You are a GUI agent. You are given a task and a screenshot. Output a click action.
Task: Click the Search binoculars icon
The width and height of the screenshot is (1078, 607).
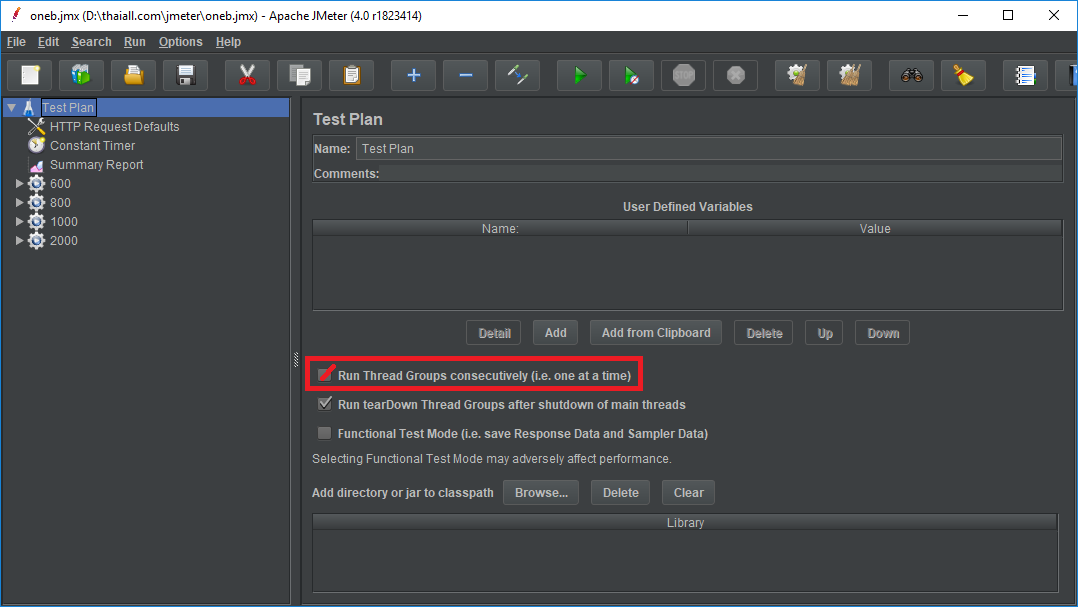(911, 75)
